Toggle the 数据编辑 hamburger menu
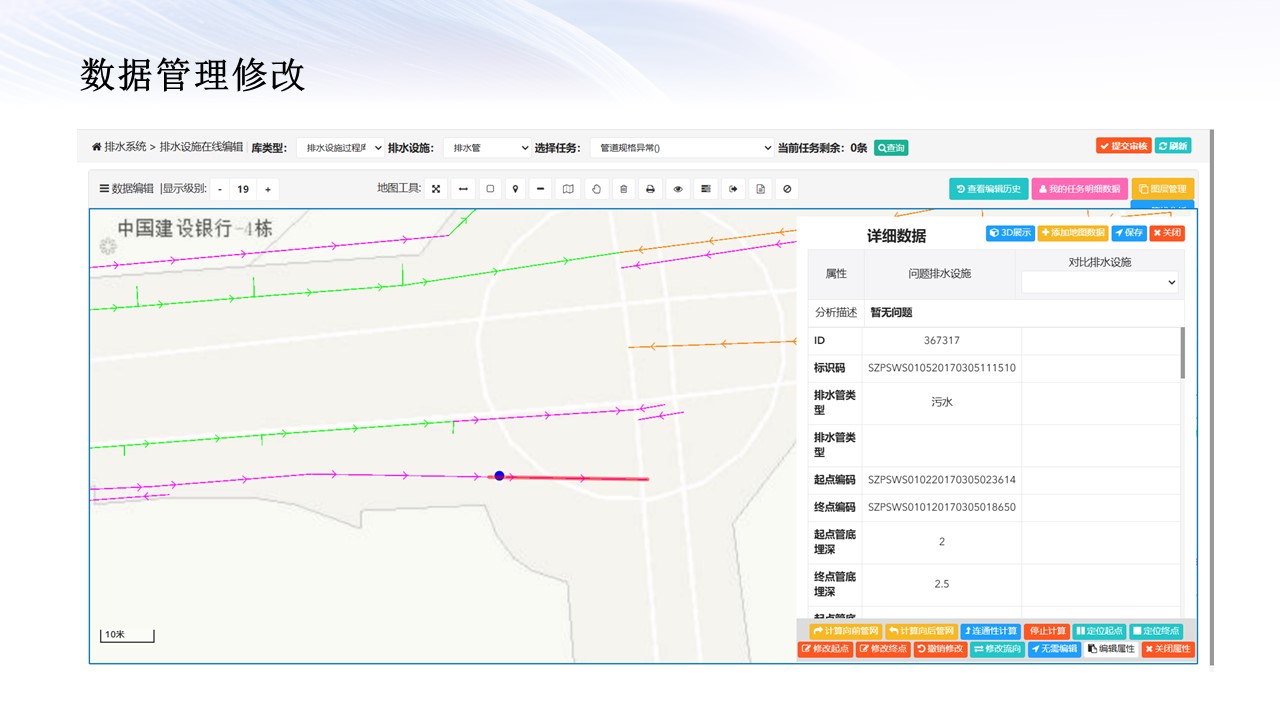 tap(104, 189)
